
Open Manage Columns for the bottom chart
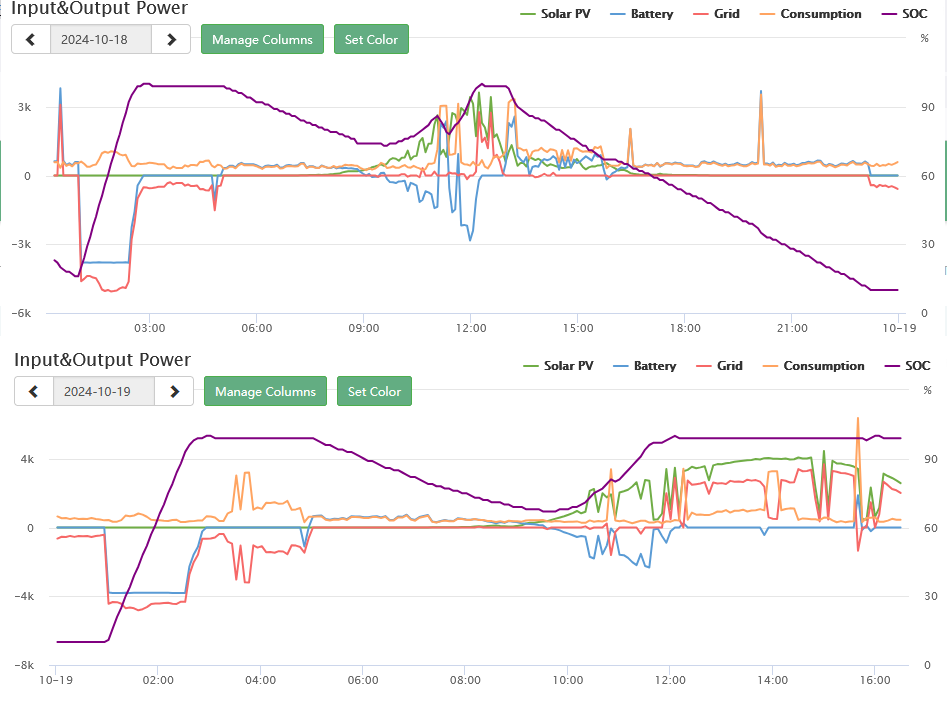click(x=265, y=392)
